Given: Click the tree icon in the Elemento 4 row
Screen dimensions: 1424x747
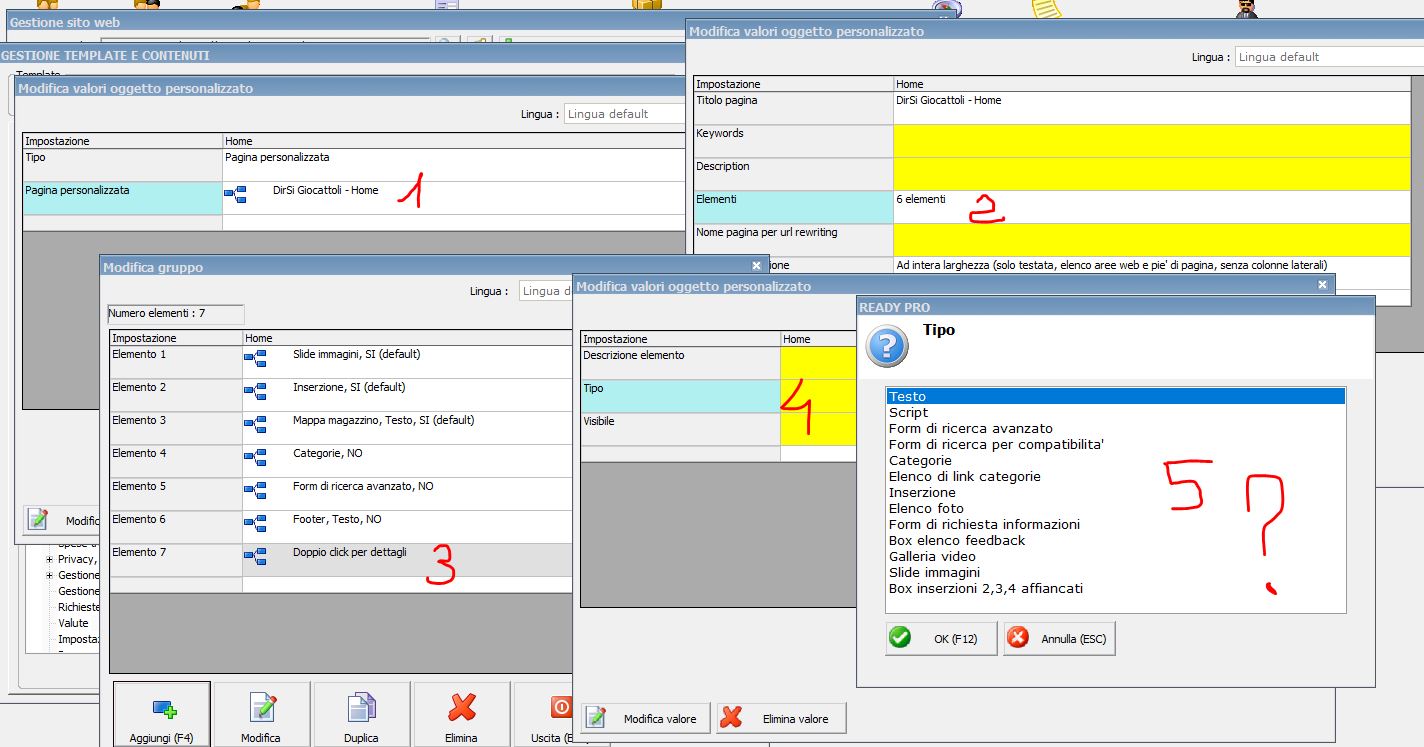Looking at the screenshot, I should pos(255,457).
